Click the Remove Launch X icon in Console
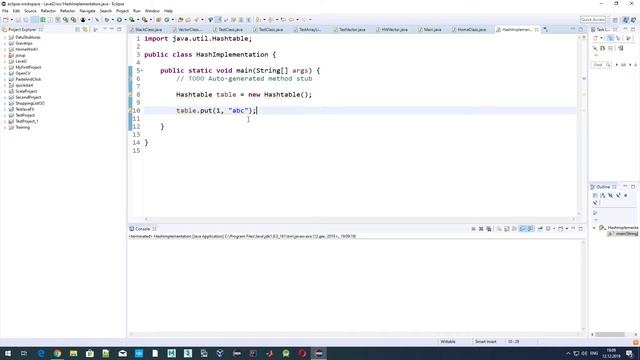The height and width of the screenshot is (360, 640). tap(481, 229)
